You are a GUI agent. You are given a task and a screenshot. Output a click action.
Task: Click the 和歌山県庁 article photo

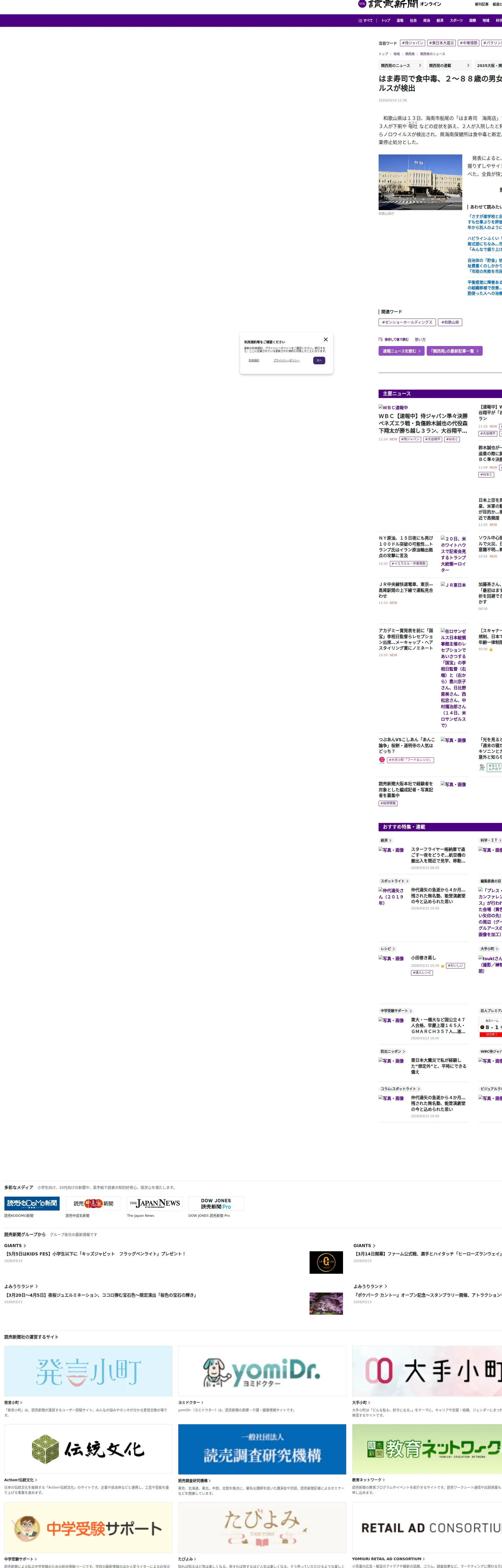[x=420, y=182]
